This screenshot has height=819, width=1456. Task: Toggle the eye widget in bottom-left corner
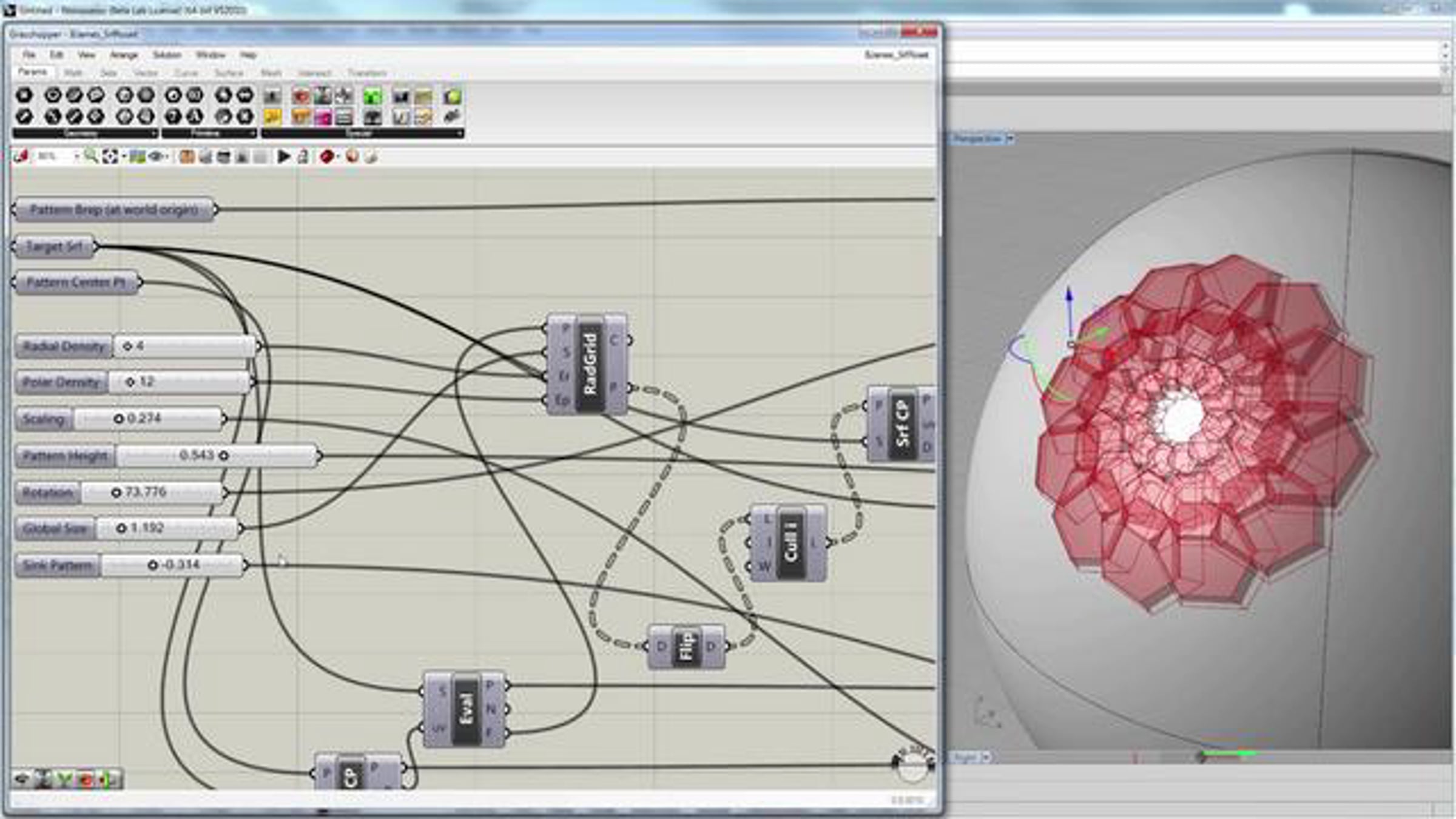23,779
